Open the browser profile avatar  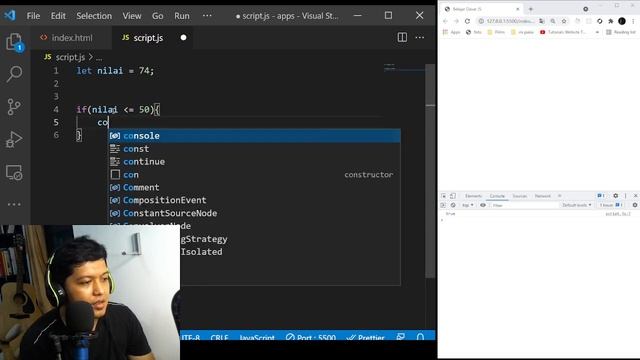622,21
